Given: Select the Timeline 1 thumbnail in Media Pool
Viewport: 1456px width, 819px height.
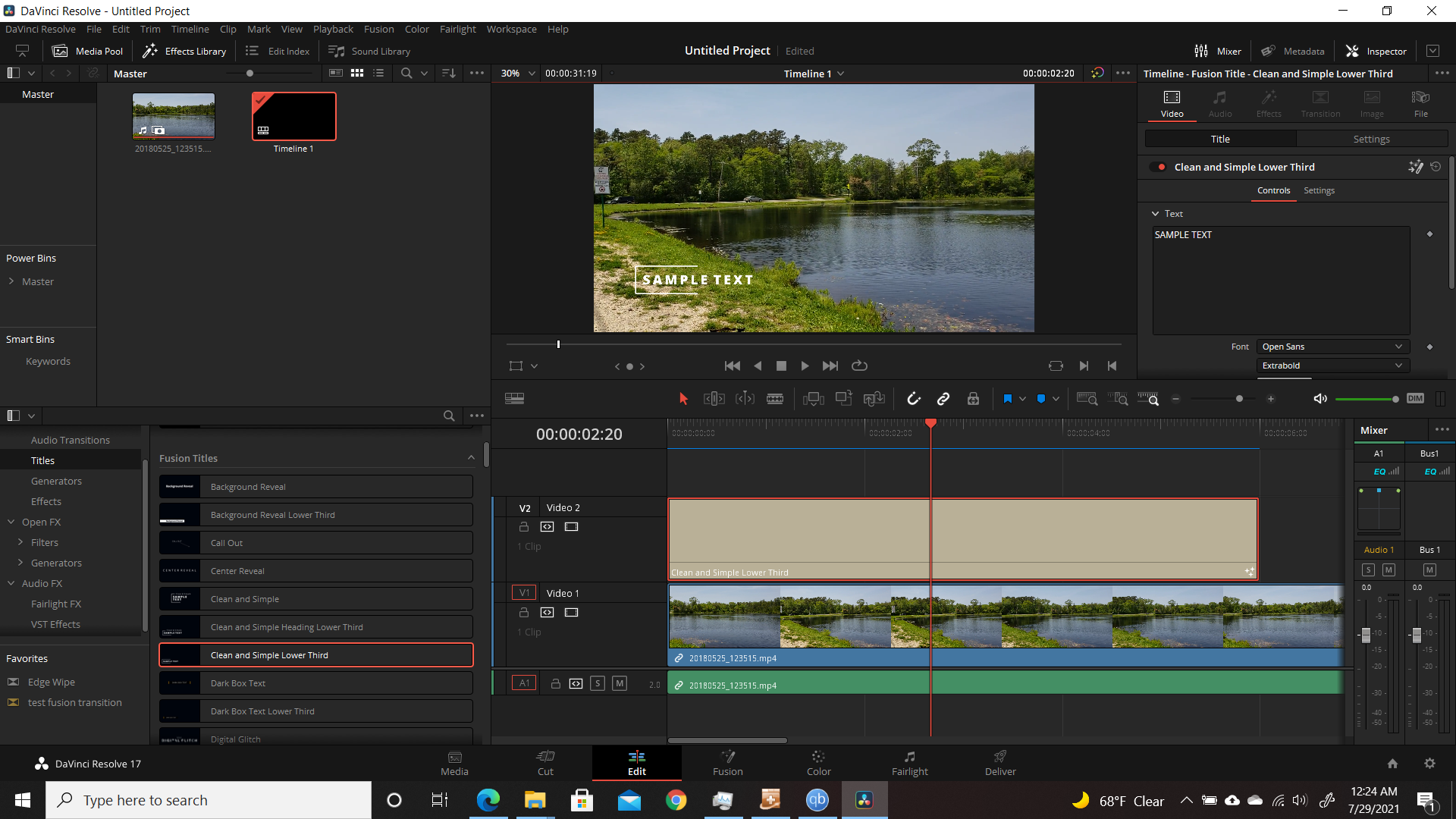Looking at the screenshot, I should tap(293, 117).
